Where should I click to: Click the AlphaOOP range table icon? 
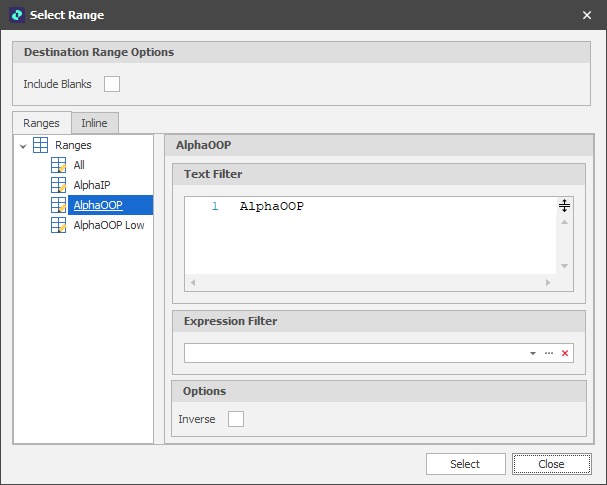(x=59, y=205)
